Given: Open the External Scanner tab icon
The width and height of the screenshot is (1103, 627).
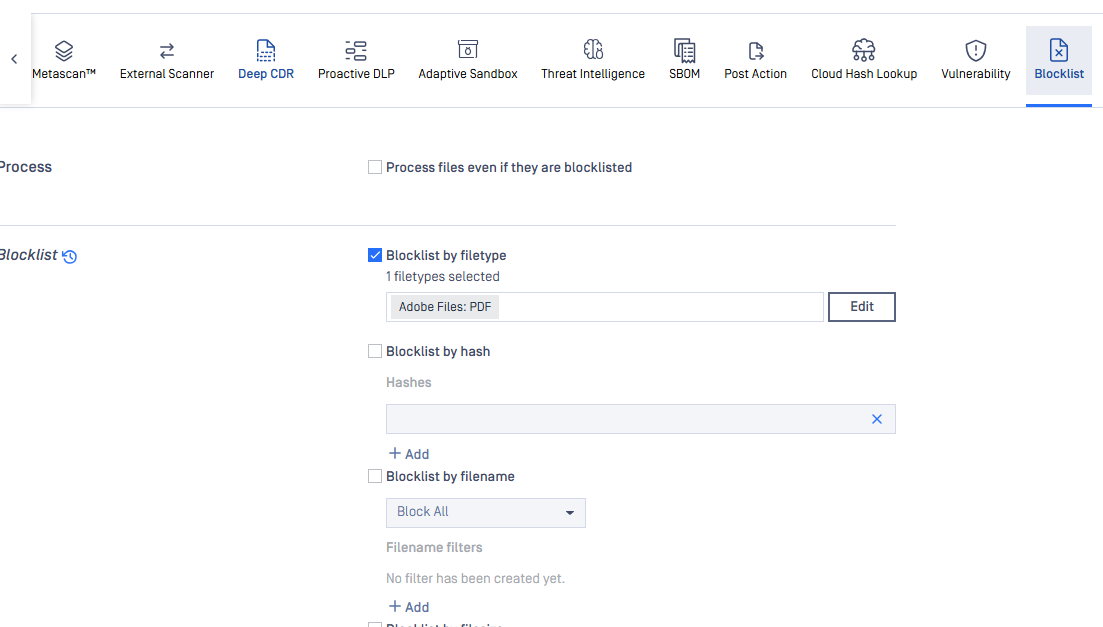Looking at the screenshot, I should pyautogui.click(x=167, y=50).
